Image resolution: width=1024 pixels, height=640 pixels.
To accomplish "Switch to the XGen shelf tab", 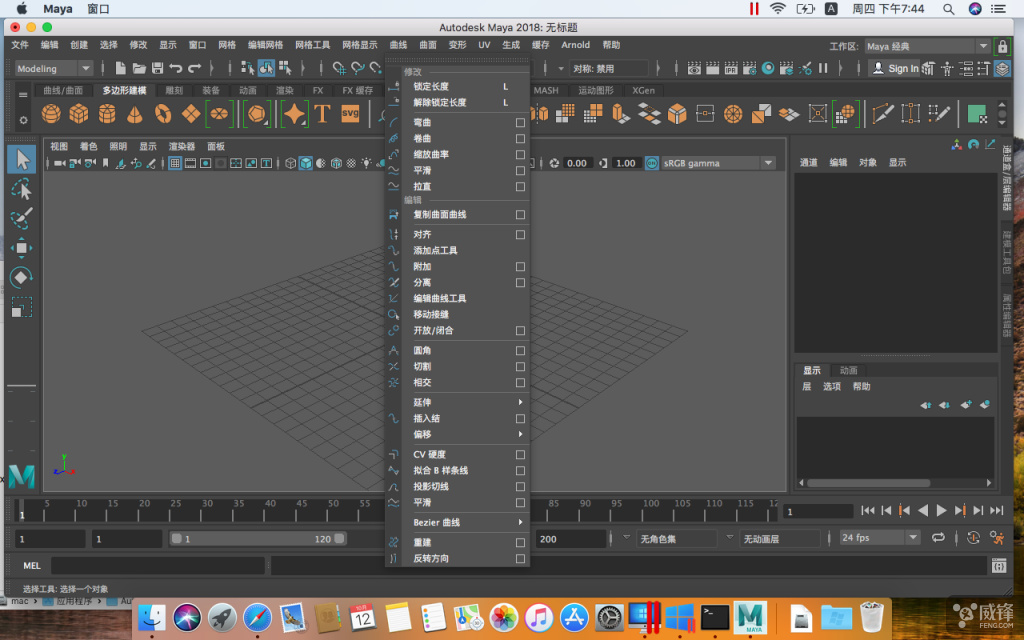I will coord(643,90).
